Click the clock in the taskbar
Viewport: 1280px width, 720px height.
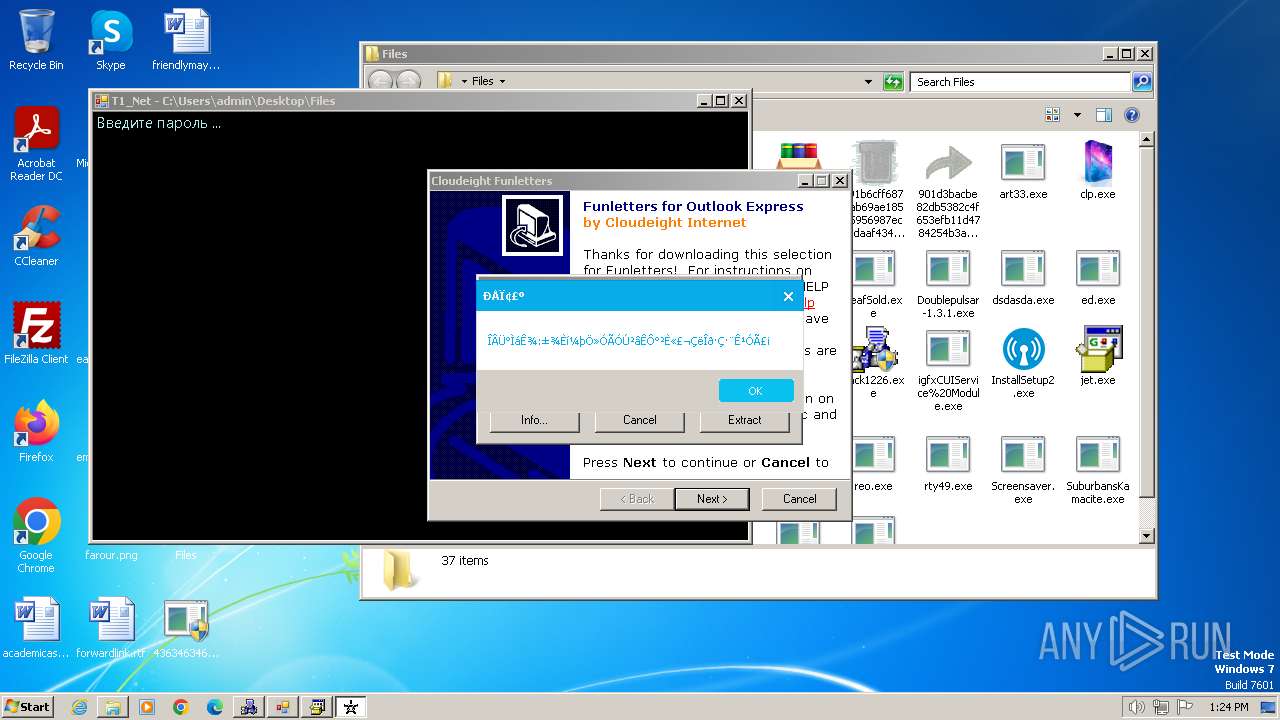tap(1228, 707)
